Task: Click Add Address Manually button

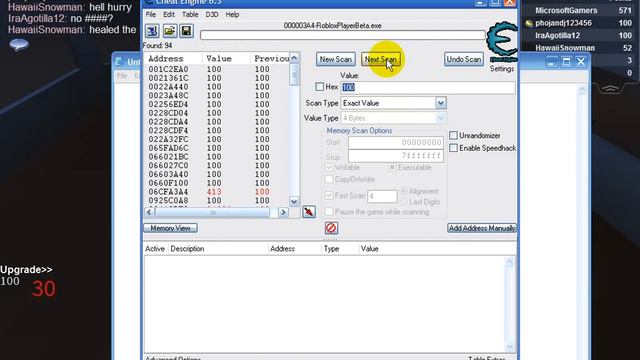Action: coord(482,228)
